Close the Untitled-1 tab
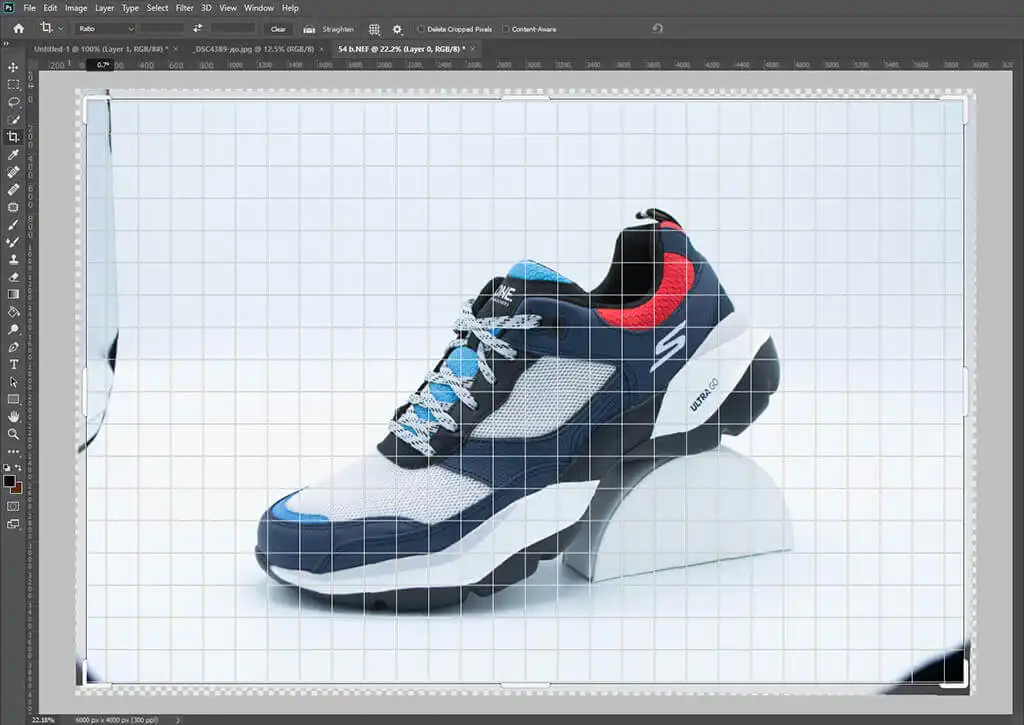Viewport: 1024px width, 725px height. [176, 49]
